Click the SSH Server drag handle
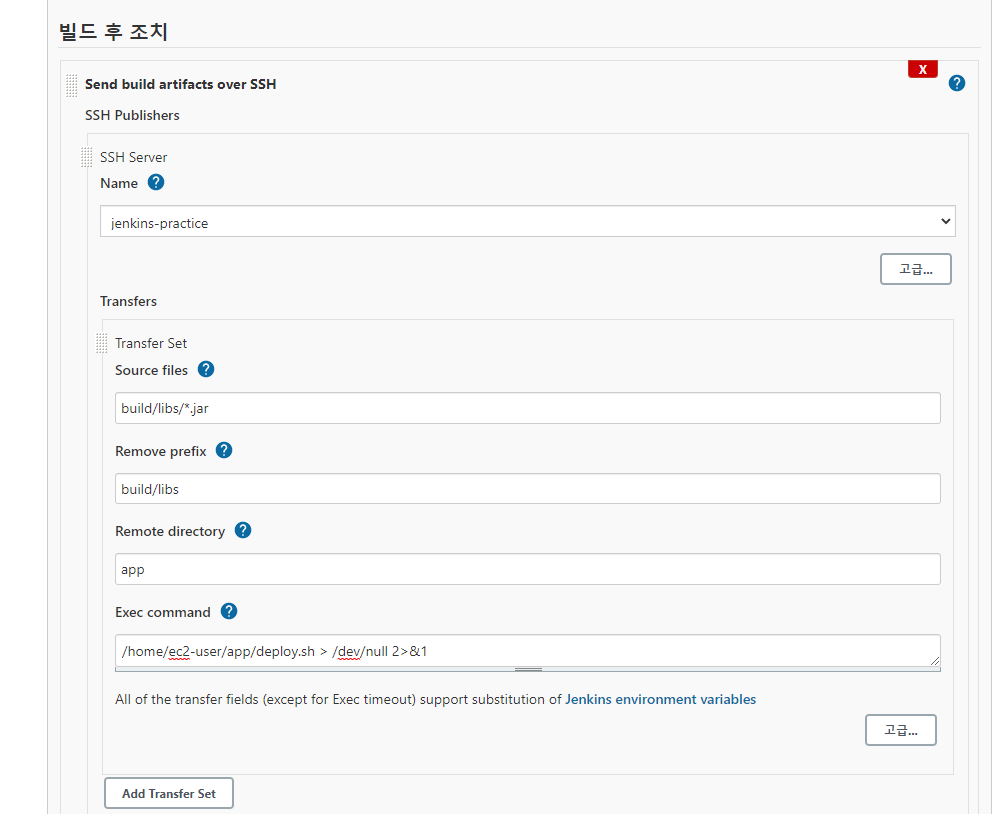995x814 pixels. tap(87, 157)
